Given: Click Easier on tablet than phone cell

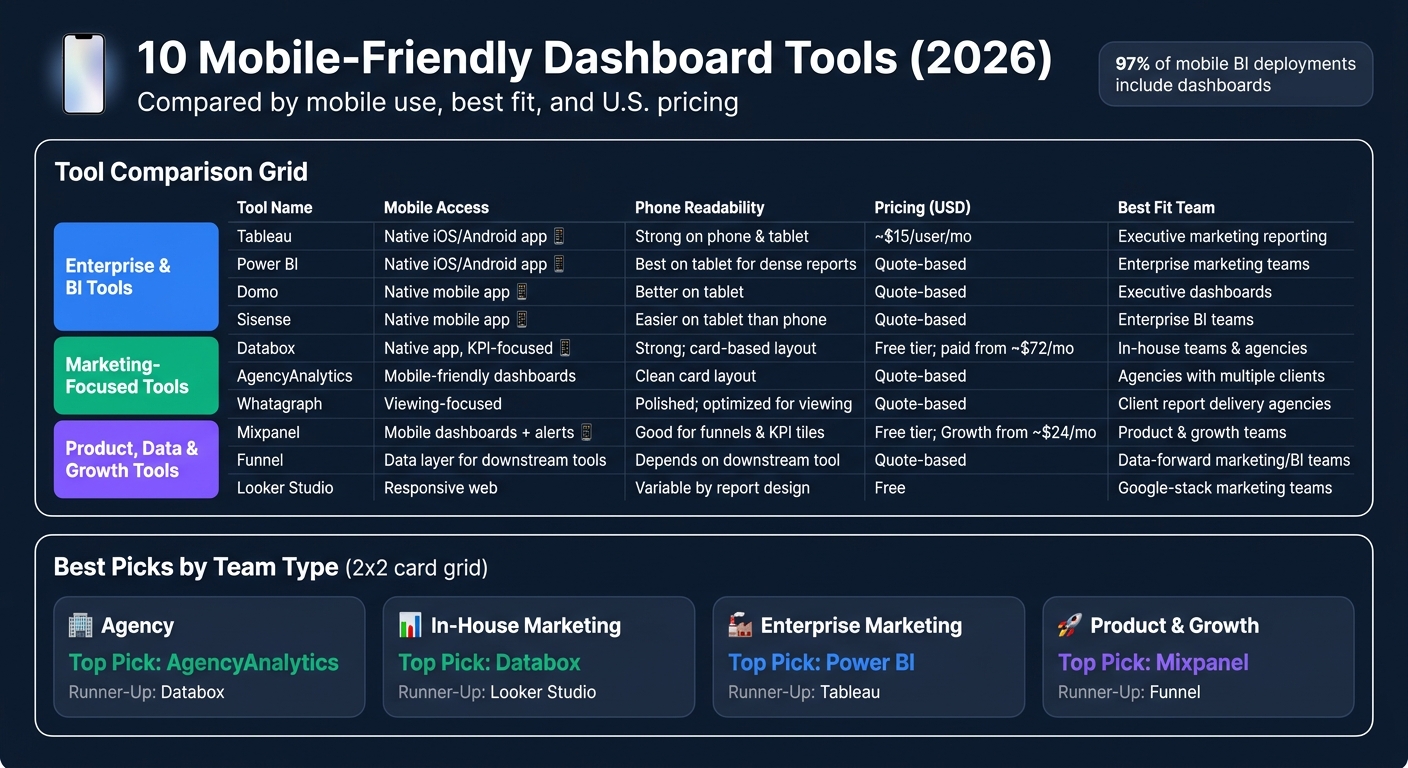Looking at the screenshot, I should pyautogui.click(x=731, y=321).
